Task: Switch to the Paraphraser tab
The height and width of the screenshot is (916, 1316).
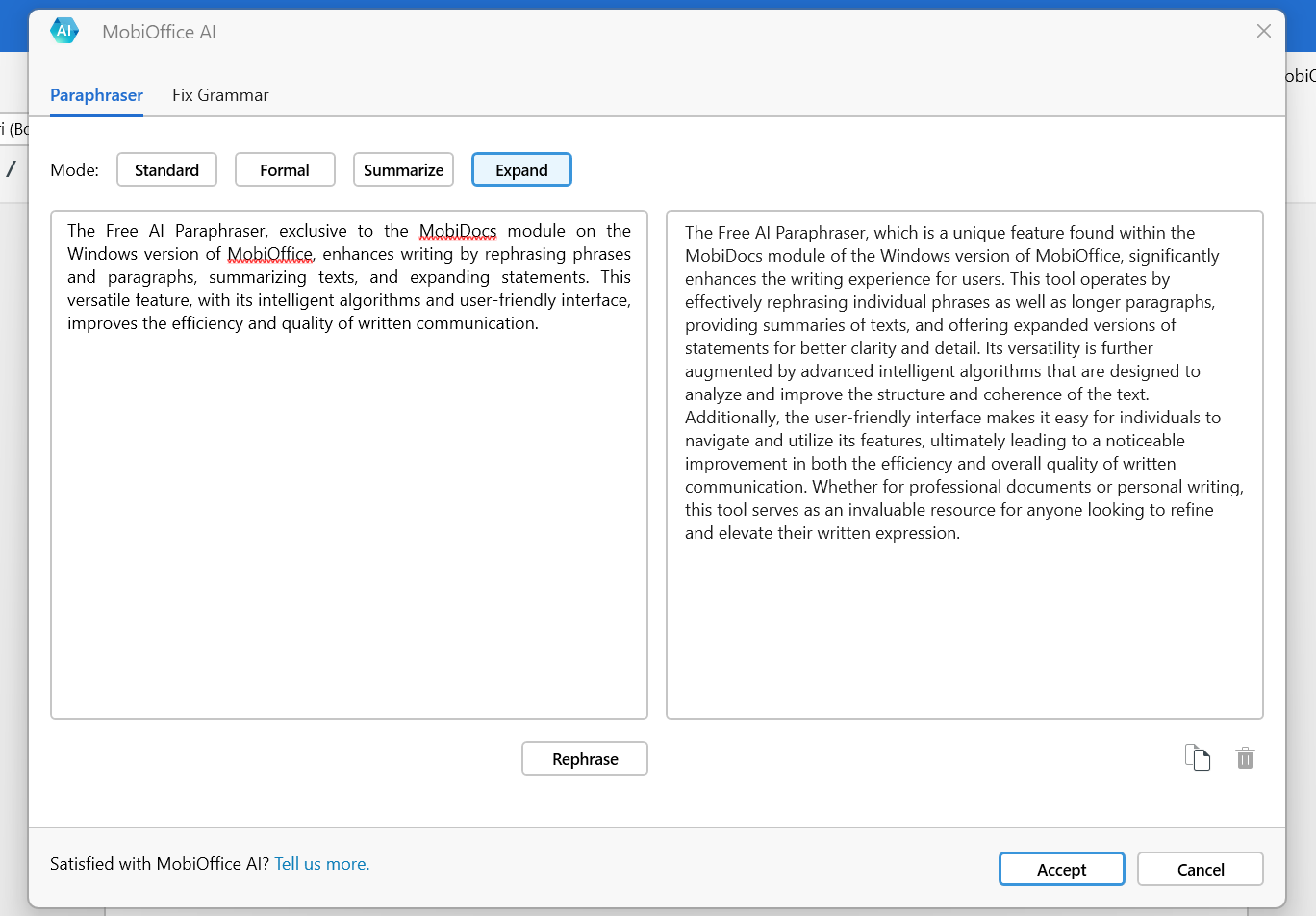Action: click(96, 95)
